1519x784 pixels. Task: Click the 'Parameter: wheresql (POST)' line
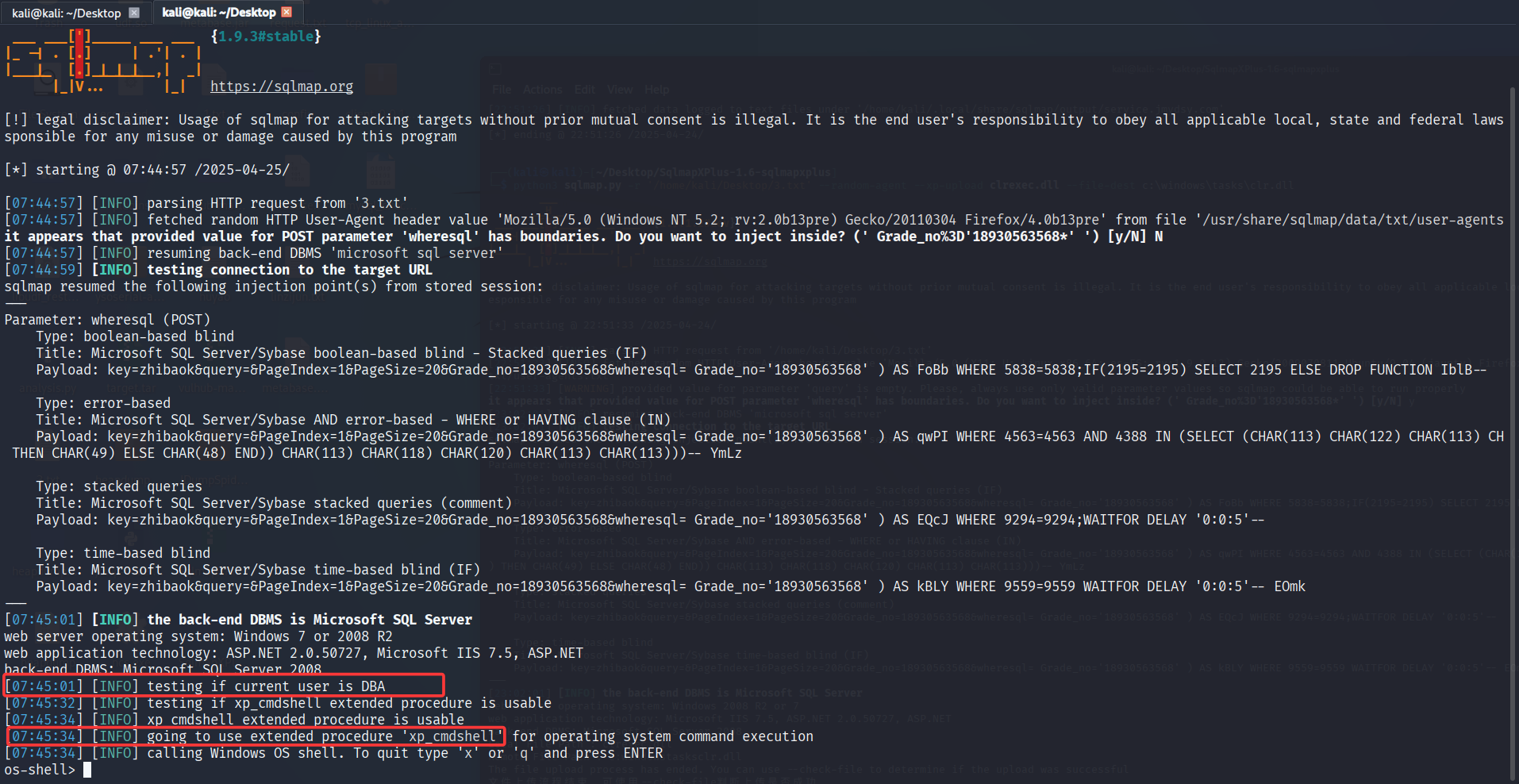tap(107, 320)
